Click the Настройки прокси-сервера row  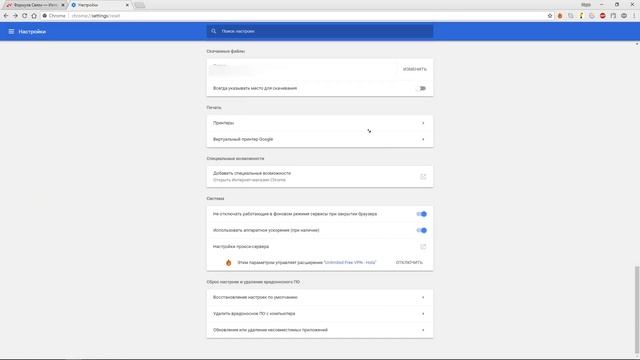[320, 247]
